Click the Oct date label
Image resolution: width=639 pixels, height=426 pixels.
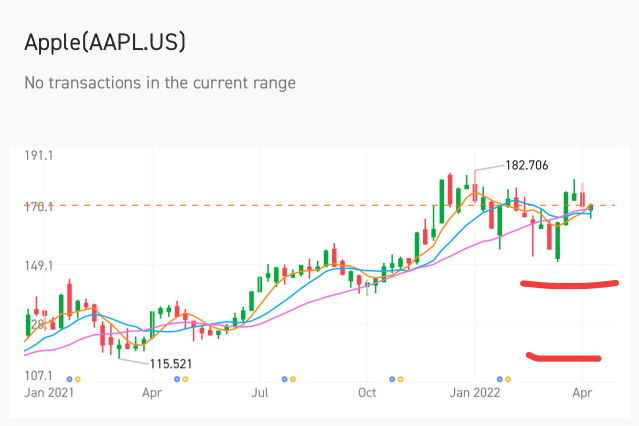[367, 393]
